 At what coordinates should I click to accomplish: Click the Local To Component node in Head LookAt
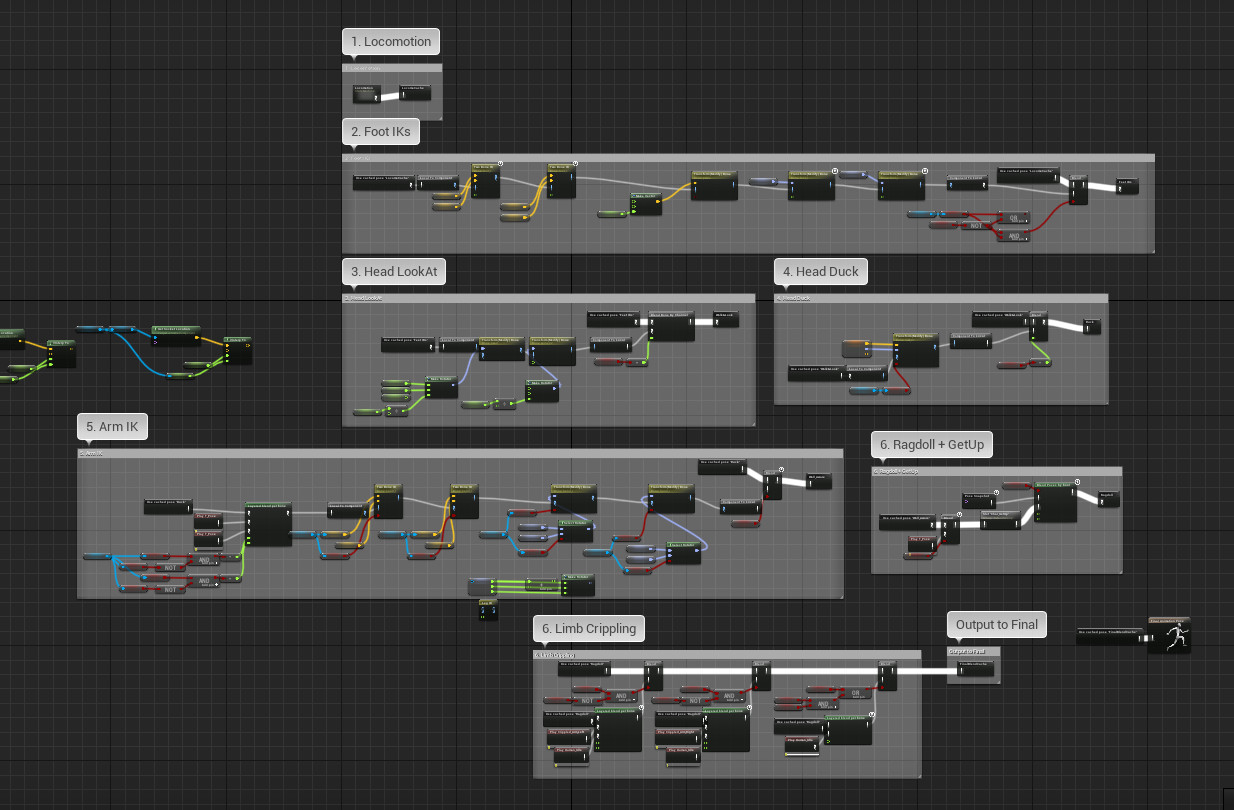pos(457,339)
